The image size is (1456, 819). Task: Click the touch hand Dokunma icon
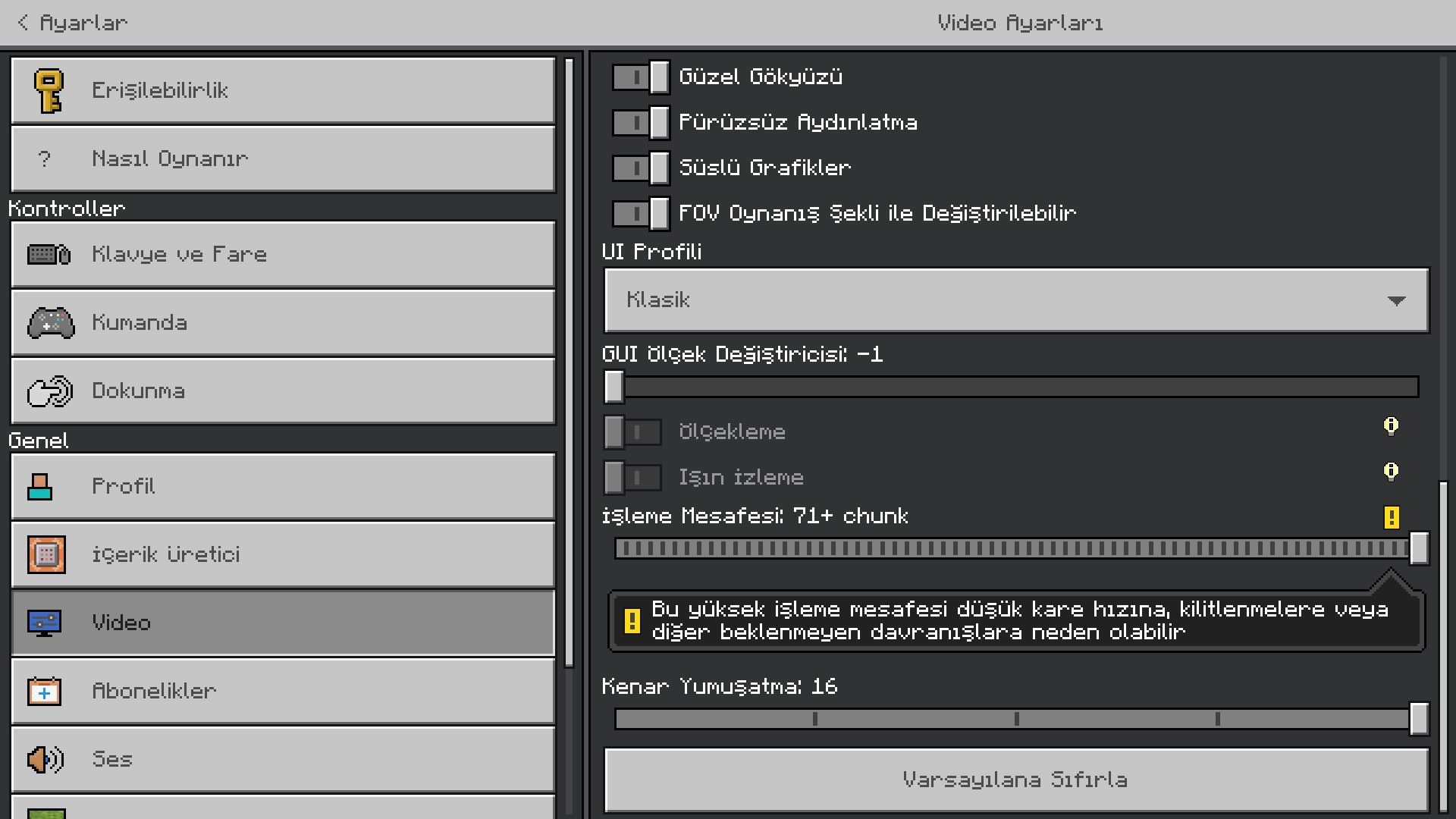pos(49,391)
